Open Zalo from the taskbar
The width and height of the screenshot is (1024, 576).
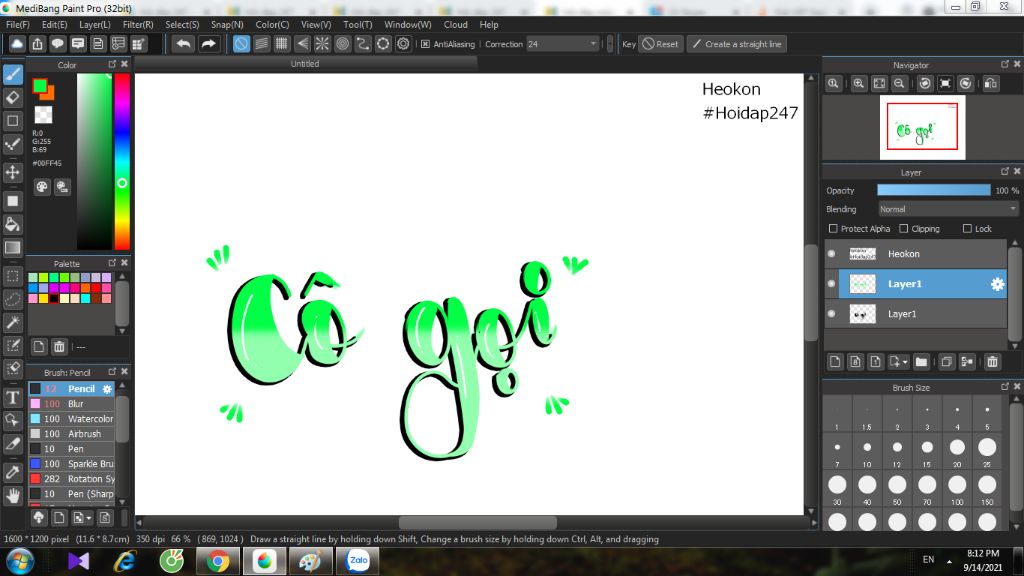point(358,561)
